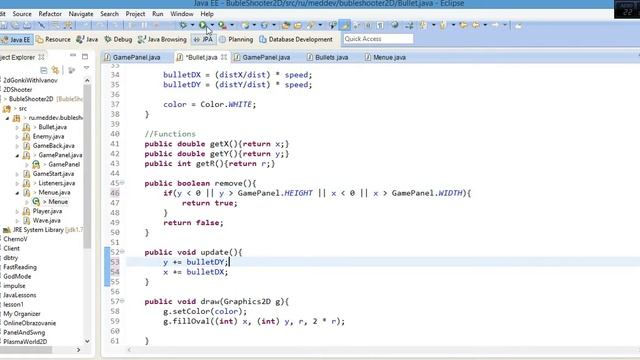The width and height of the screenshot is (640, 360).
Task: Toggle Mark Occurrences highlighted toolbar button
Action: pyautogui.click(x=344, y=25)
